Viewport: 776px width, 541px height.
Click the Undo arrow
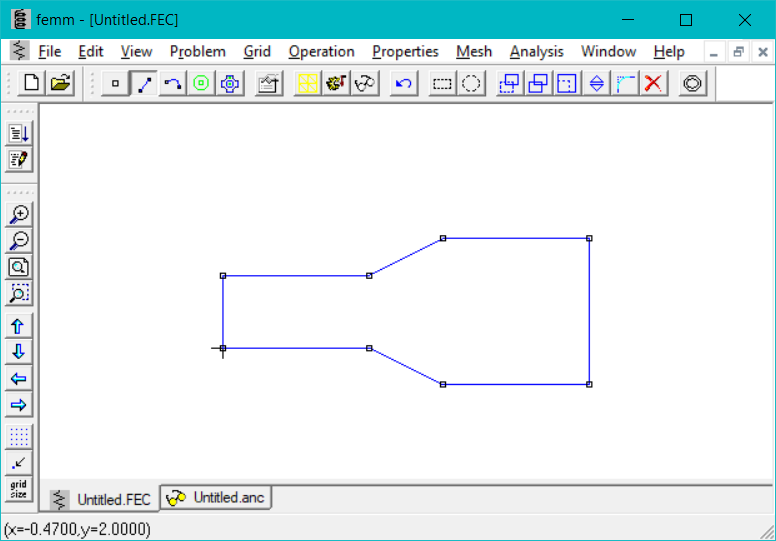(x=404, y=83)
